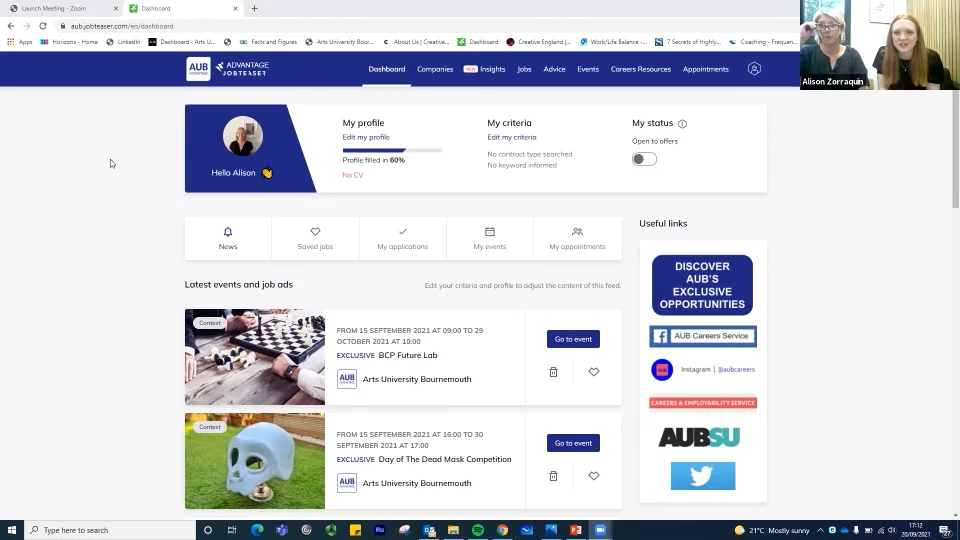Click Edit my criteria link
Viewport: 960px width, 540px height.
click(x=511, y=137)
